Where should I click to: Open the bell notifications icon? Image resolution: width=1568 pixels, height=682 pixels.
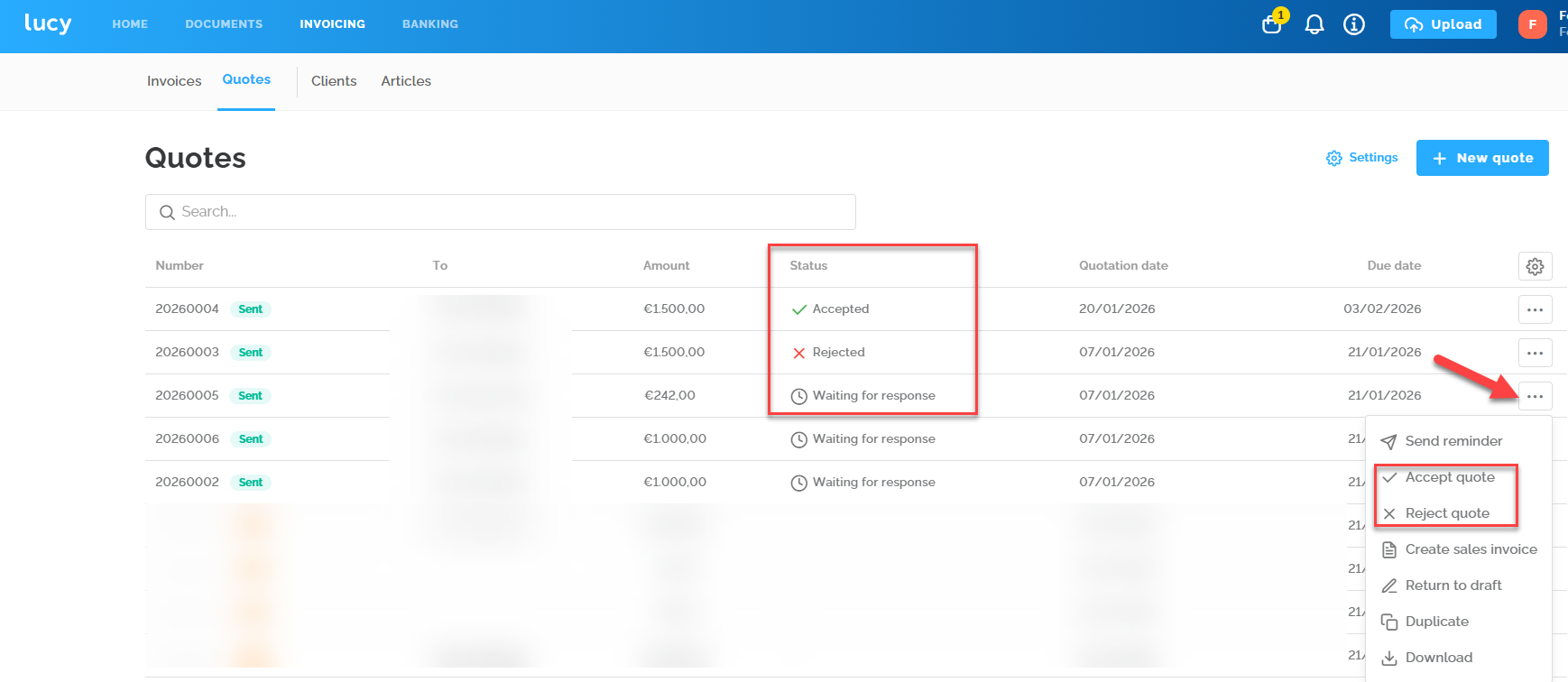(x=1314, y=24)
